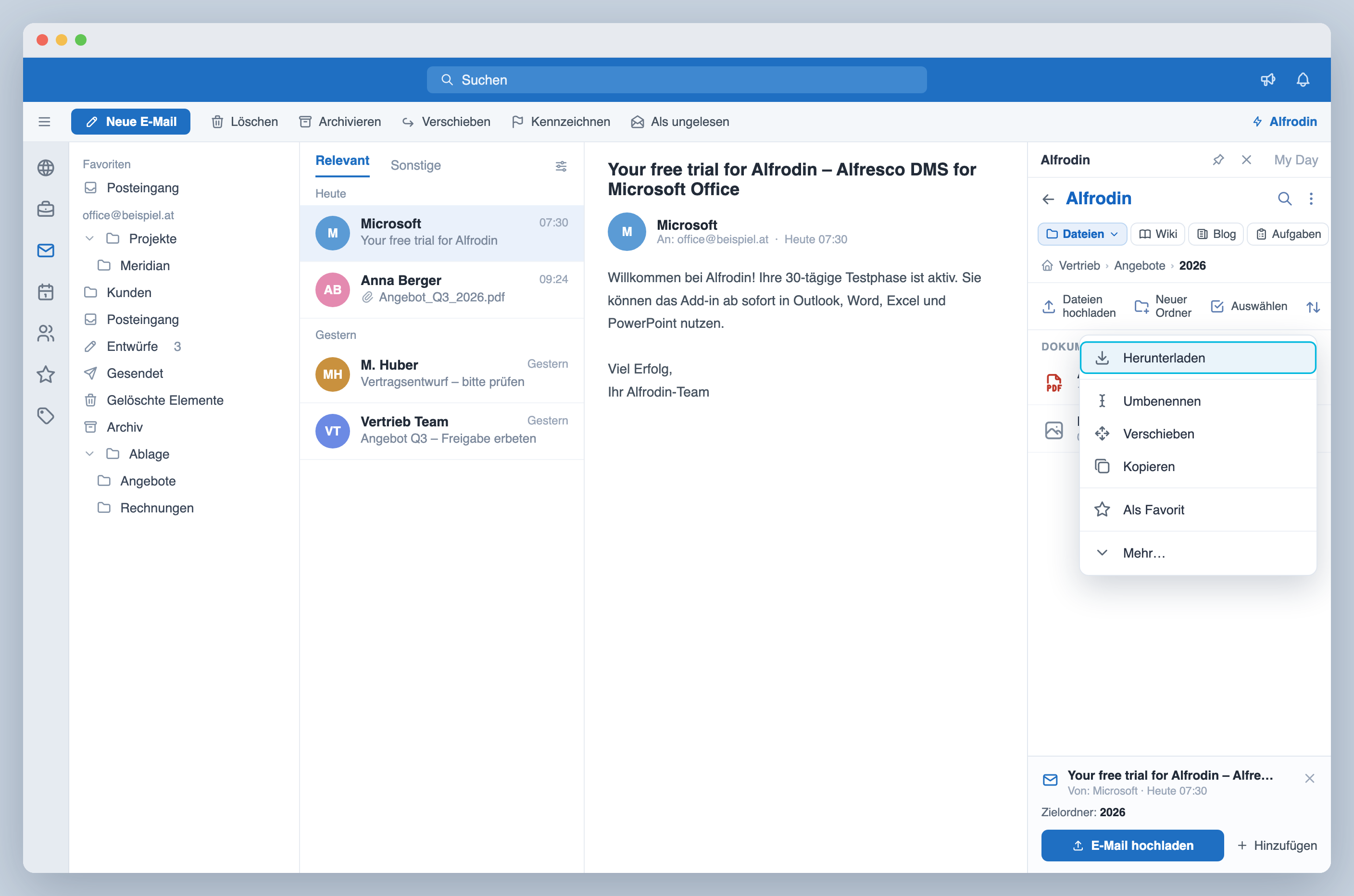
Task: Click the Suchen search field
Action: (676, 79)
